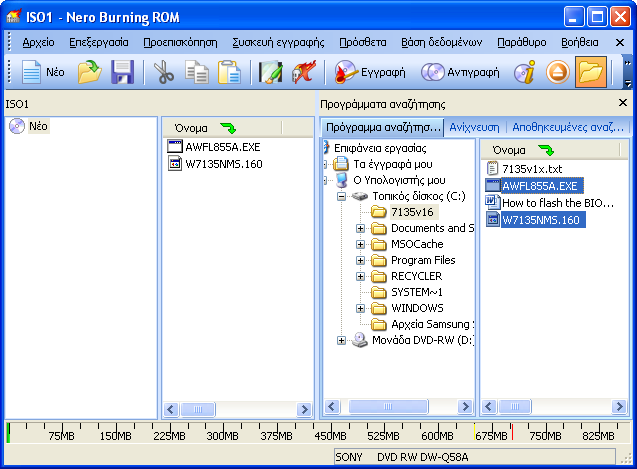This screenshot has height=469, width=637.
Task: Expand the MSOCache folder node
Action: coord(360,244)
